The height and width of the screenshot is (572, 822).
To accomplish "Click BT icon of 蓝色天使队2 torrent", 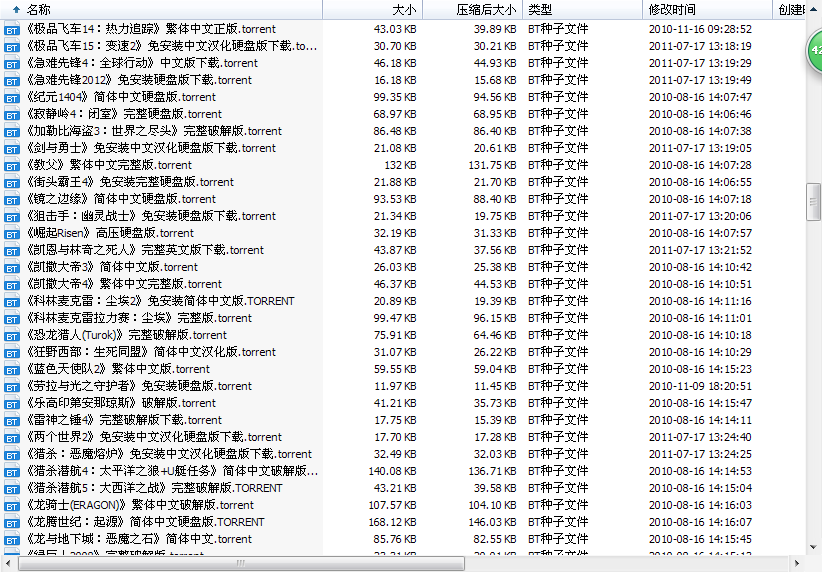I will pyautogui.click(x=12, y=369).
